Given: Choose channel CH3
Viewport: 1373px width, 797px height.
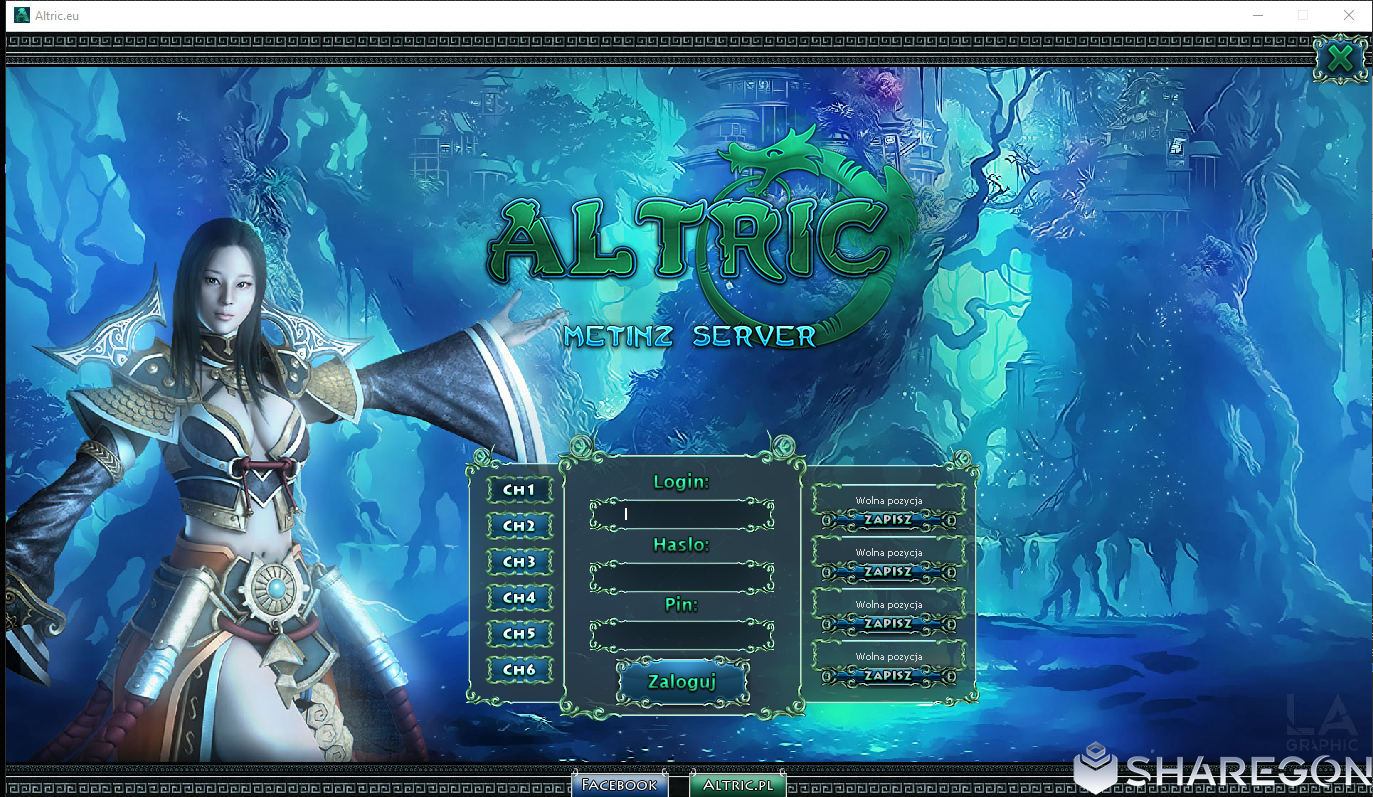Looking at the screenshot, I should click(519, 562).
